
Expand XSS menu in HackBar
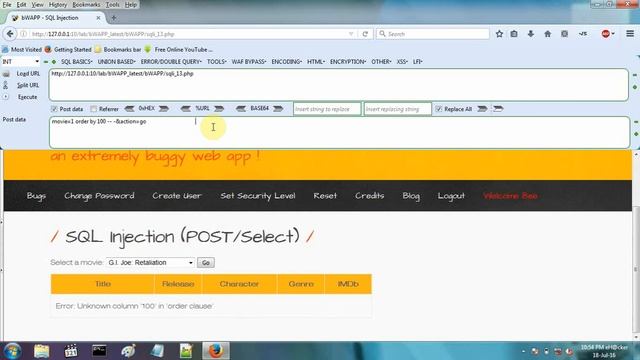click(x=402, y=62)
